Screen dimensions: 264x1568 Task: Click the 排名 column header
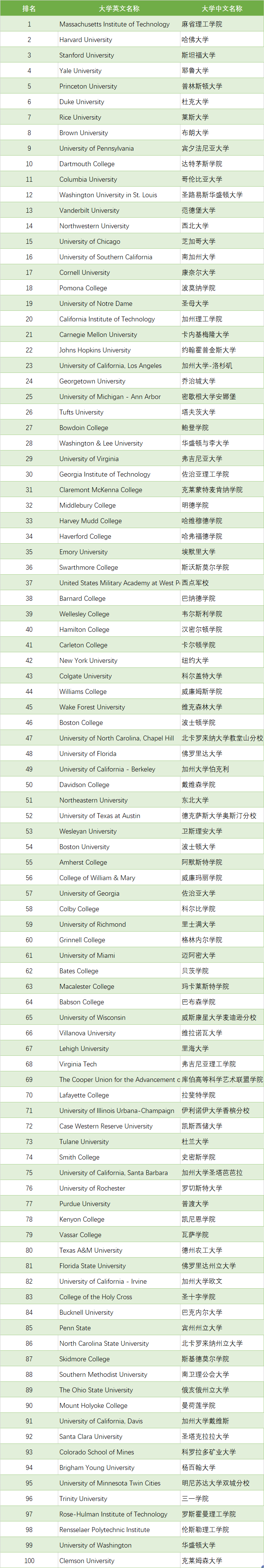pos(29,9)
